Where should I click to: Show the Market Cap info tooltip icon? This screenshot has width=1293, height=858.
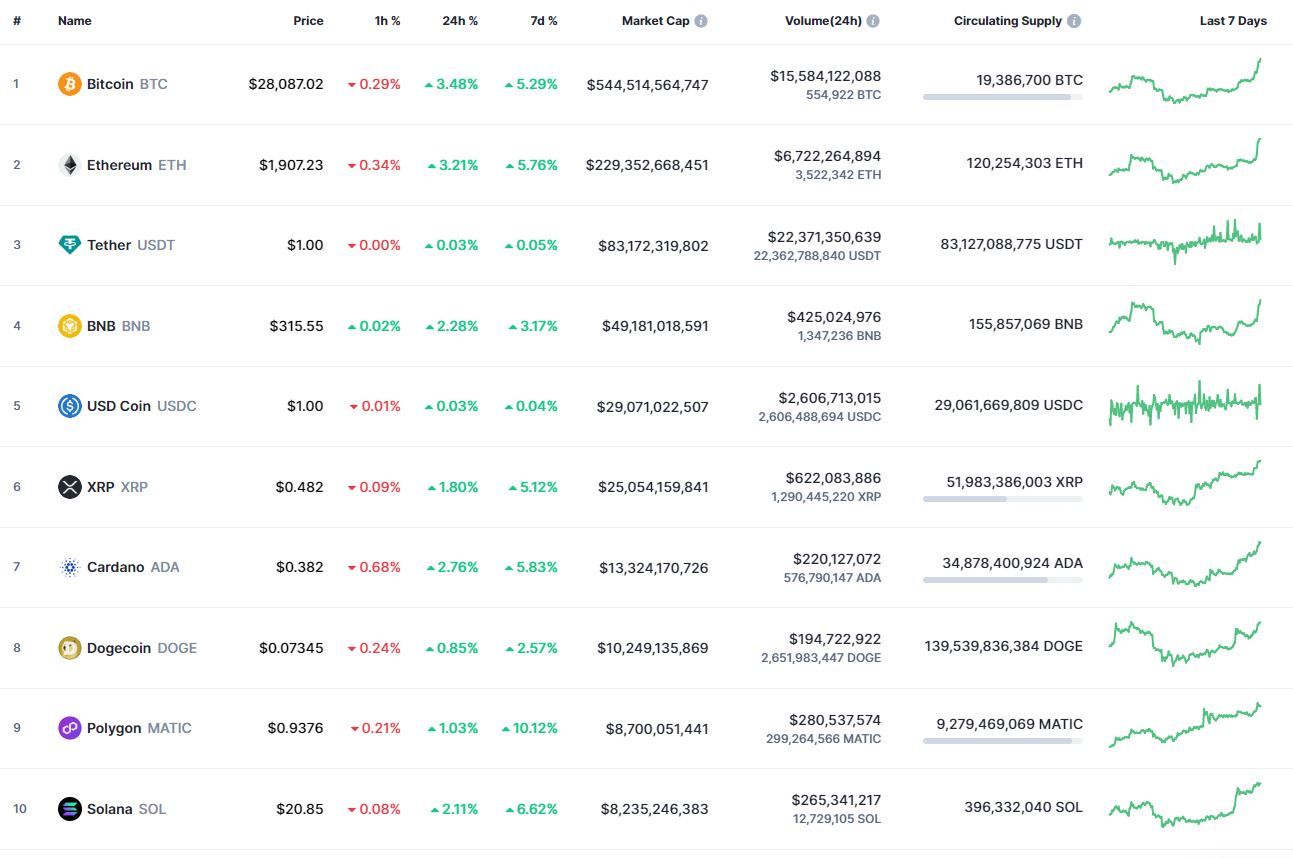(701, 21)
